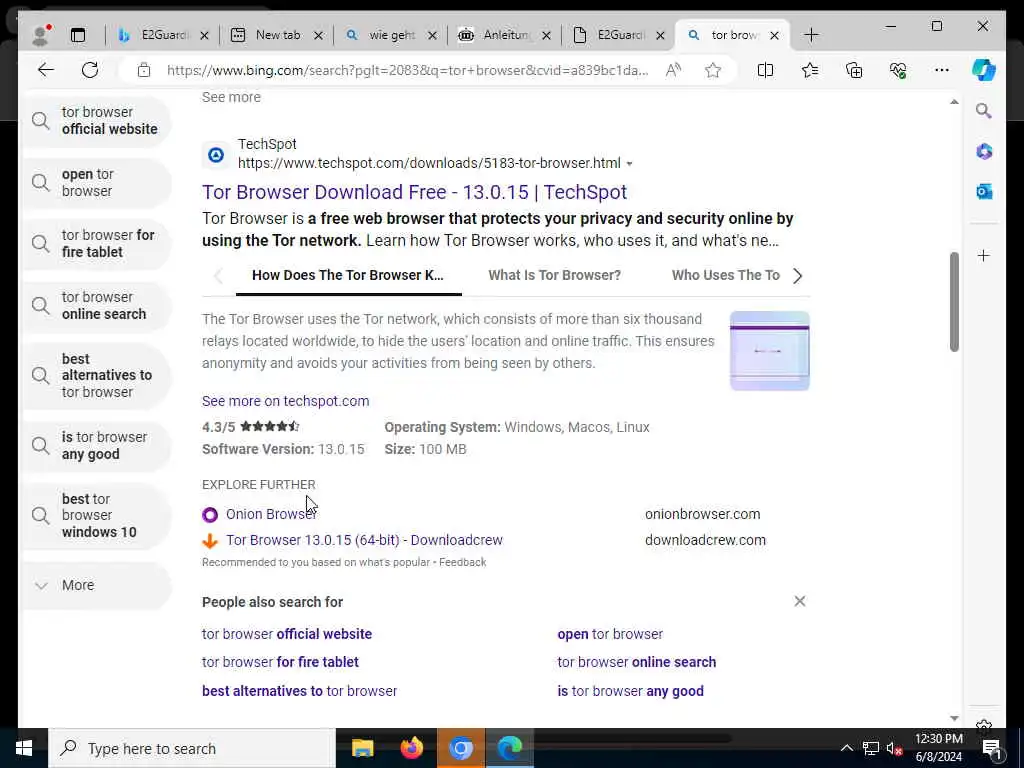1024x768 pixels.
Task: Open 'Tor Browser Download Free' TechSpot link
Action: coord(414,192)
